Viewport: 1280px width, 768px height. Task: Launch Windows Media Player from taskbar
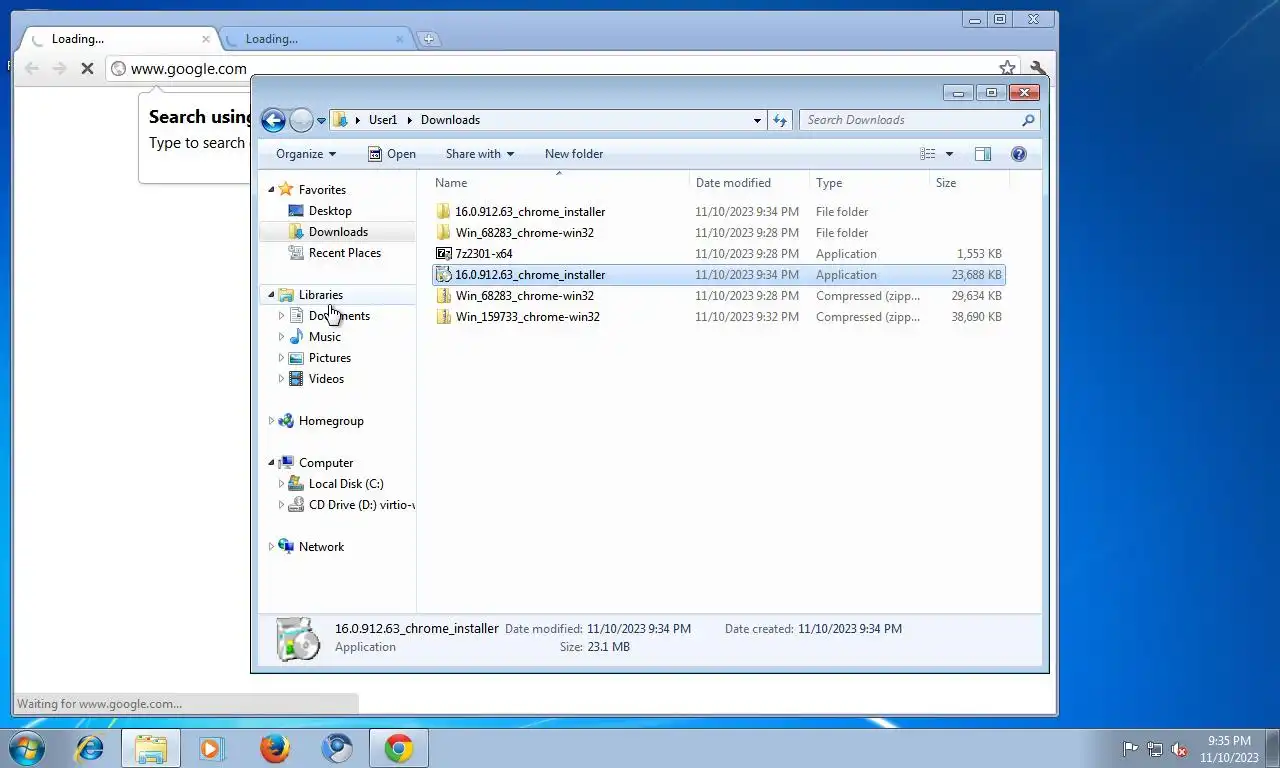point(211,748)
